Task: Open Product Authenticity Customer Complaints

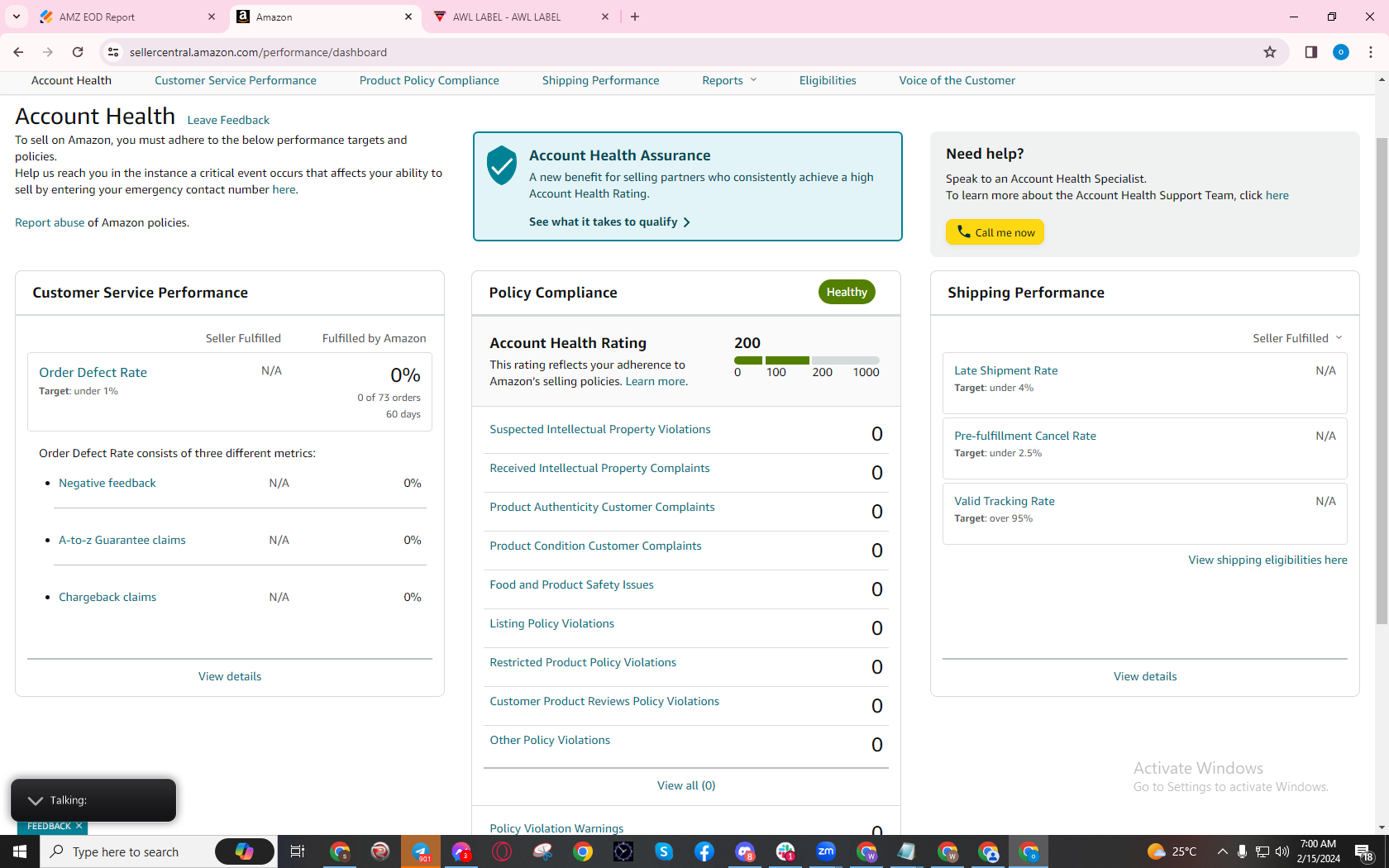Action: tap(602, 507)
